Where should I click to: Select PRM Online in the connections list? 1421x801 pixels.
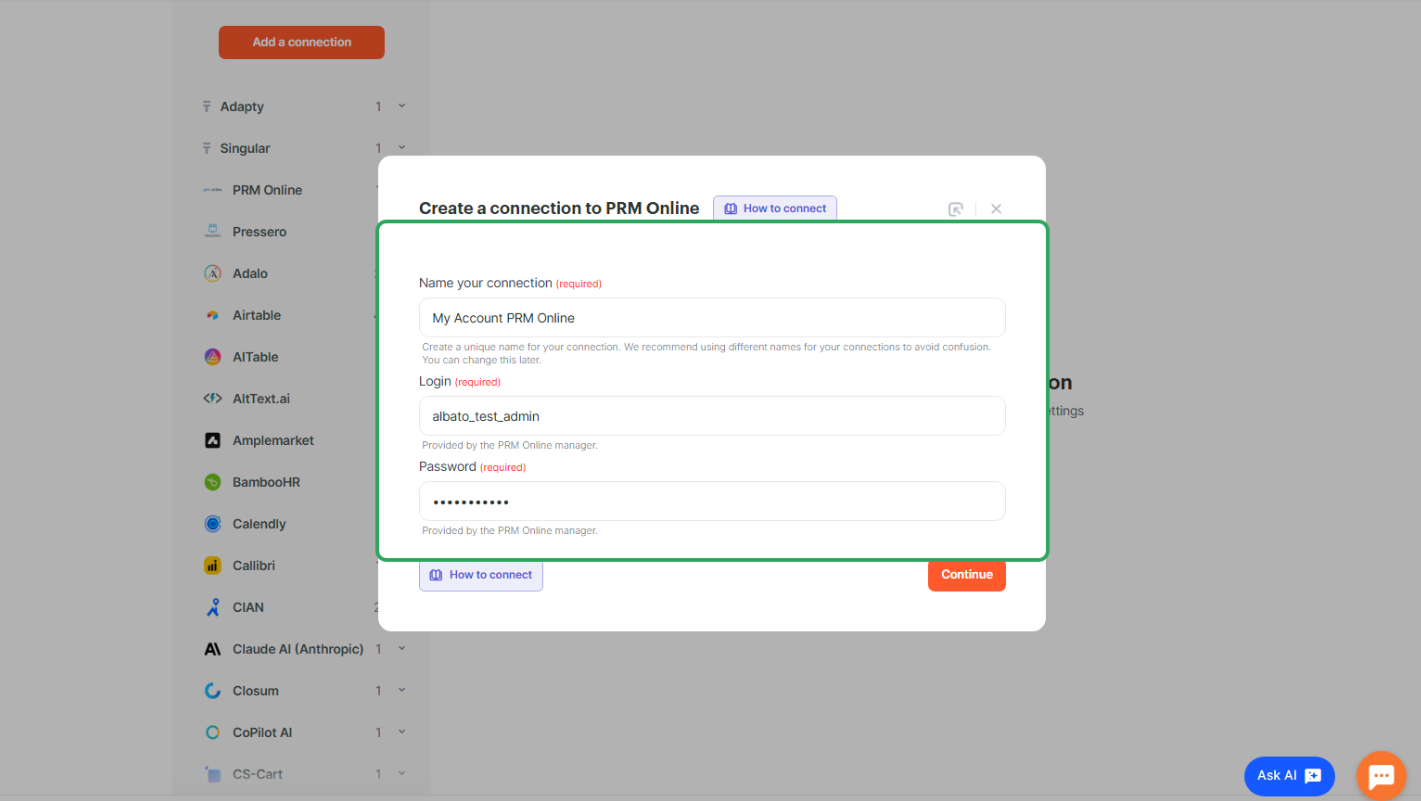(267, 190)
